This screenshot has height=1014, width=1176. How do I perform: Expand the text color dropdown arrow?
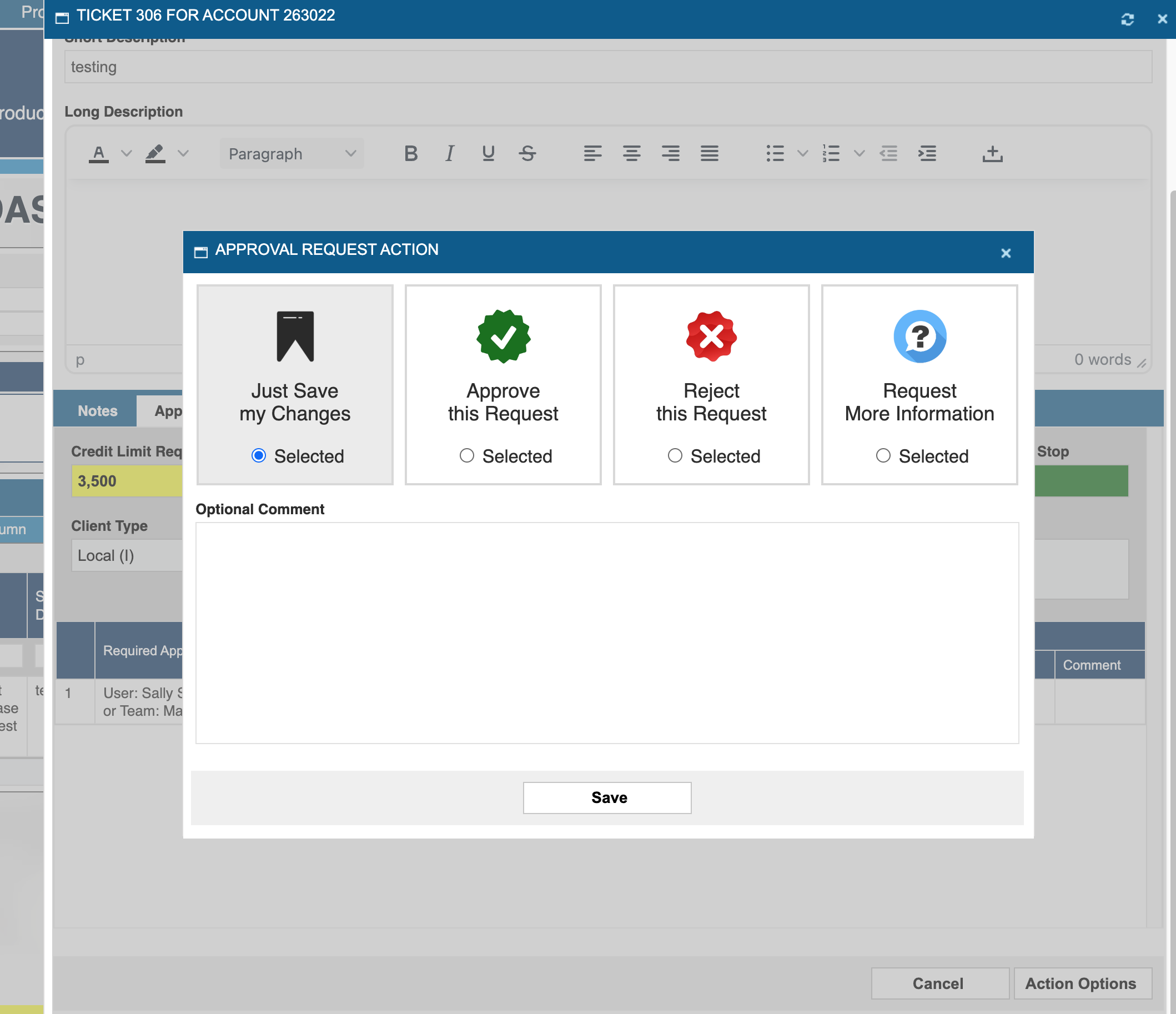[x=127, y=153]
